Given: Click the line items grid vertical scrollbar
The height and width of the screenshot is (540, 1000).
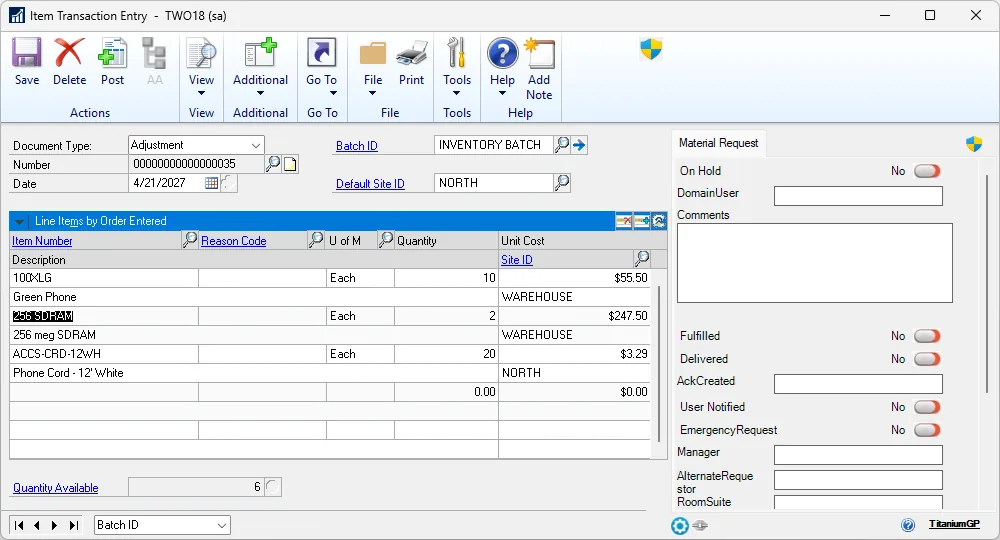Looking at the screenshot, I should click(658, 363).
